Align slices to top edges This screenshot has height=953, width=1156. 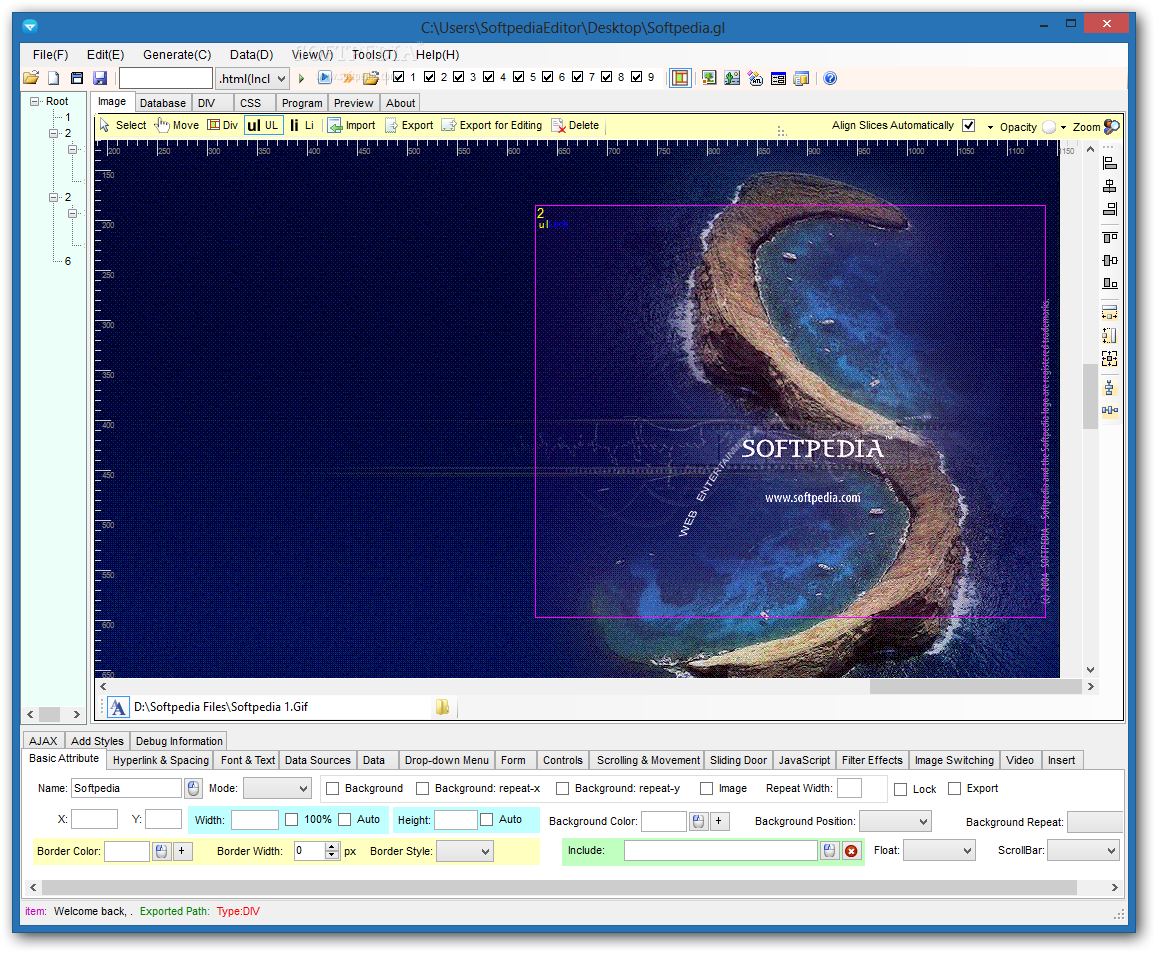point(1110,237)
